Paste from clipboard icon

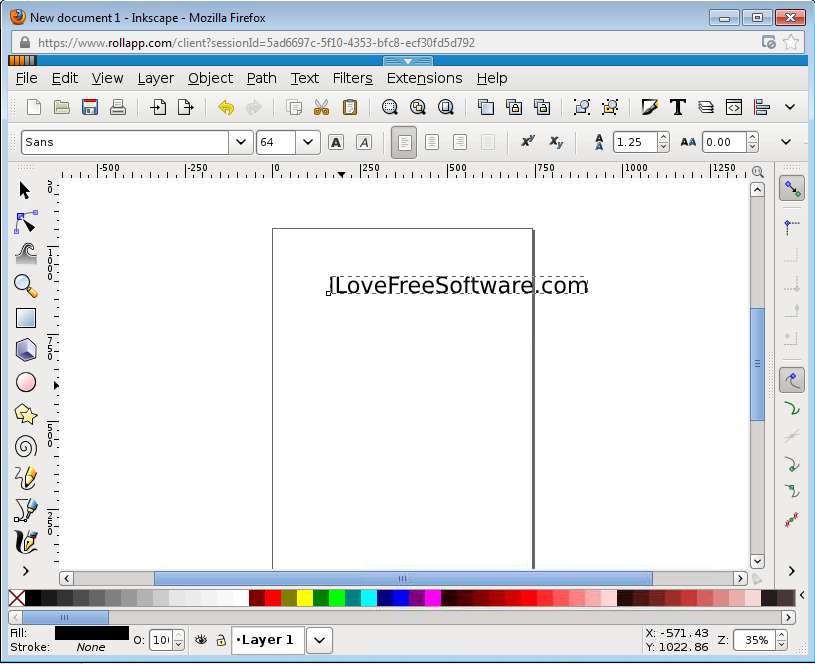[x=350, y=108]
